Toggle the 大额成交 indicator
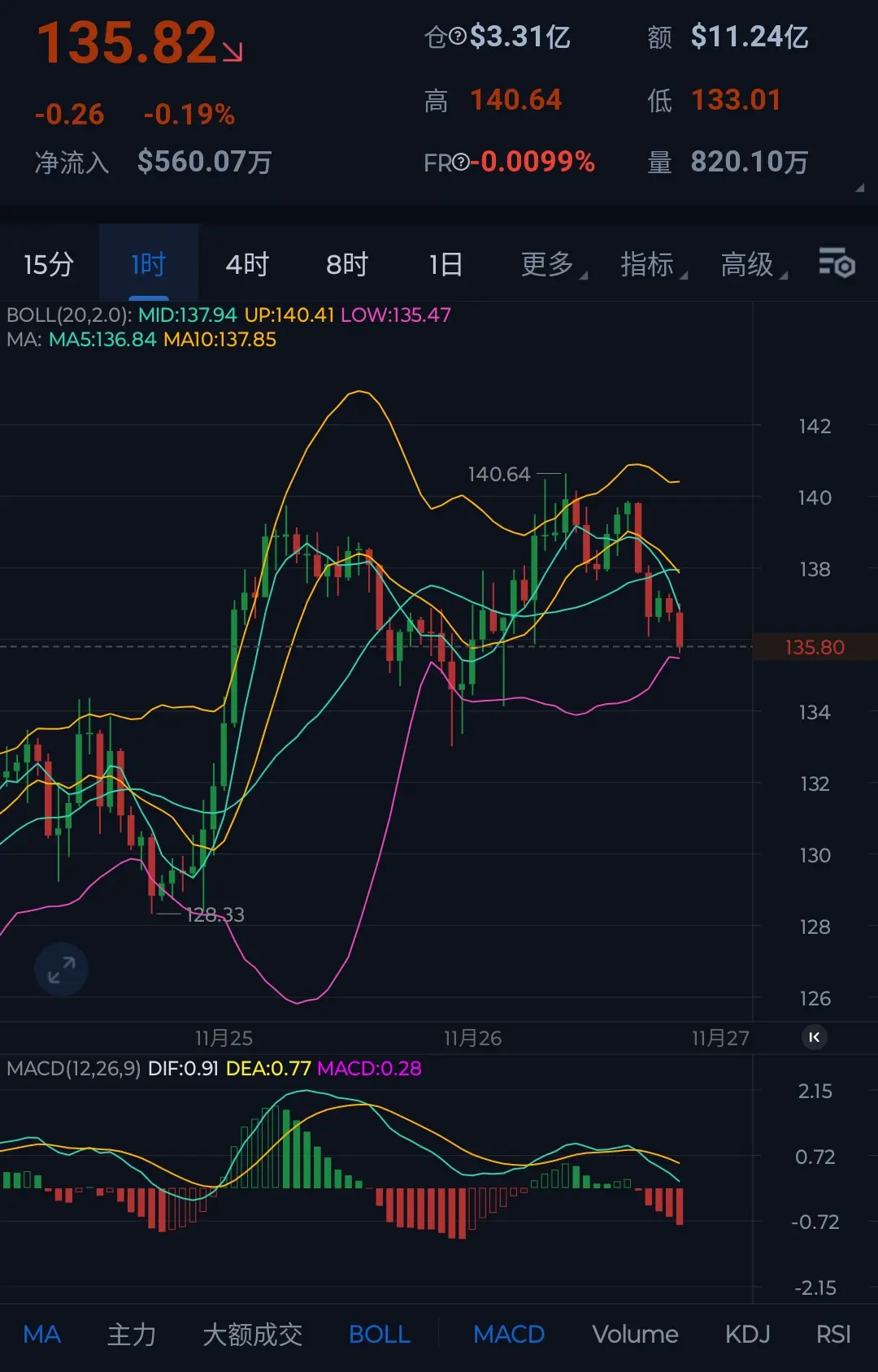The image size is (878, 1372). tap(252, 1334)
